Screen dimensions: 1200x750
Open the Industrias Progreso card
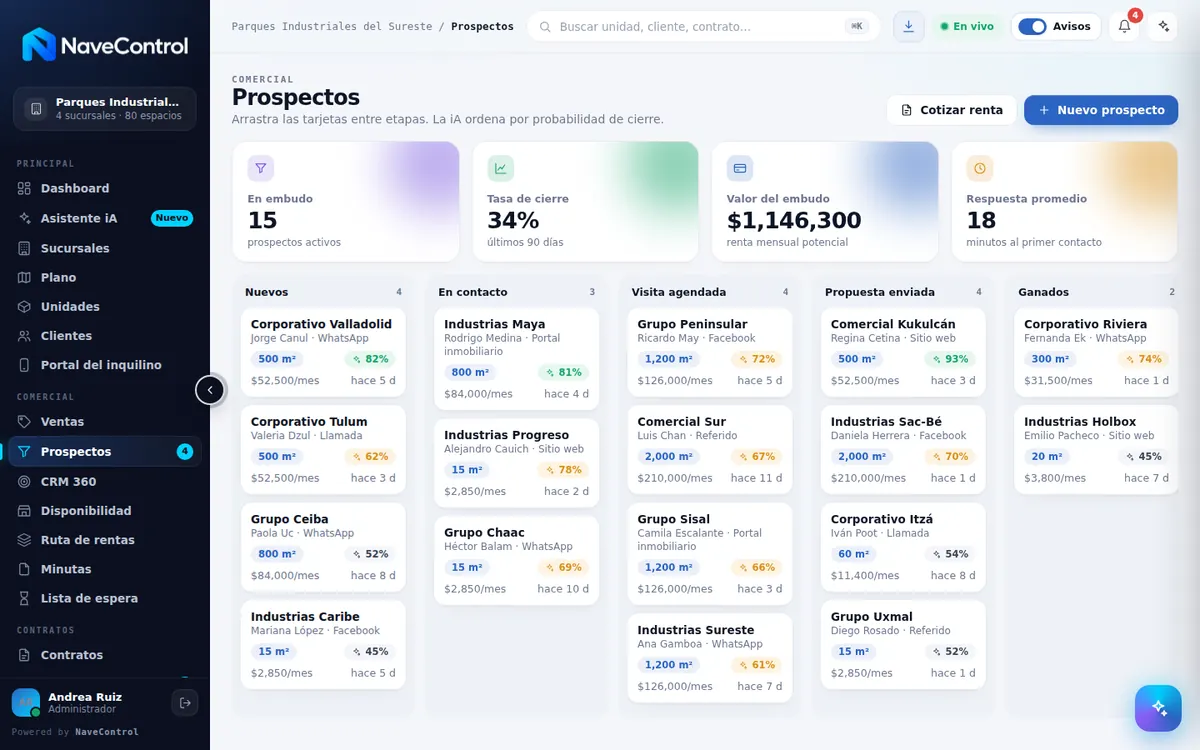point(516,464)
